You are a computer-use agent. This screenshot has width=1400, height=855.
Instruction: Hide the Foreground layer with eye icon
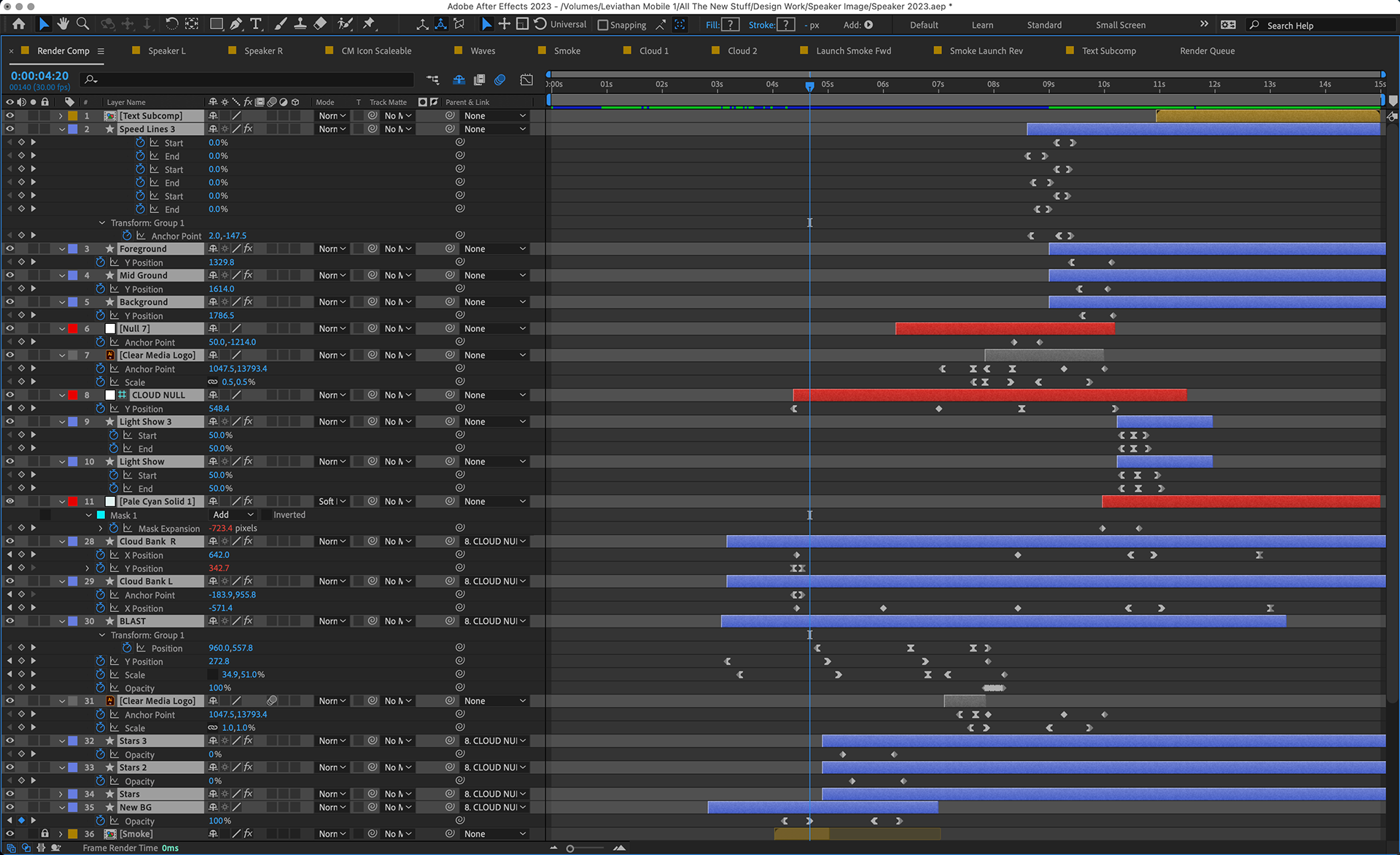tap(10, 249)
